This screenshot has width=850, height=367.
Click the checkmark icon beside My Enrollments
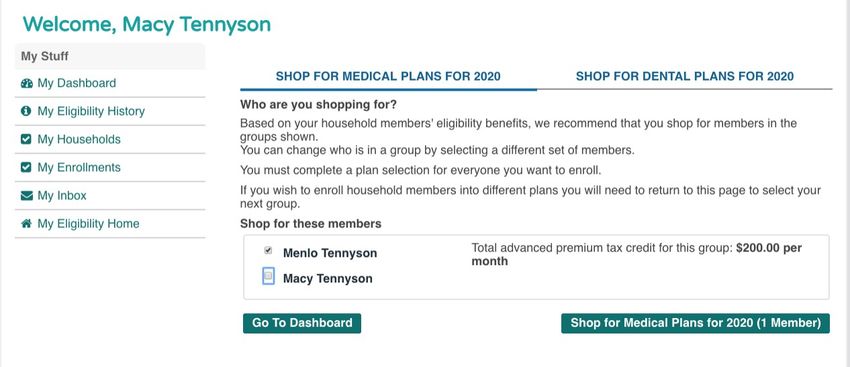point(25,168)
